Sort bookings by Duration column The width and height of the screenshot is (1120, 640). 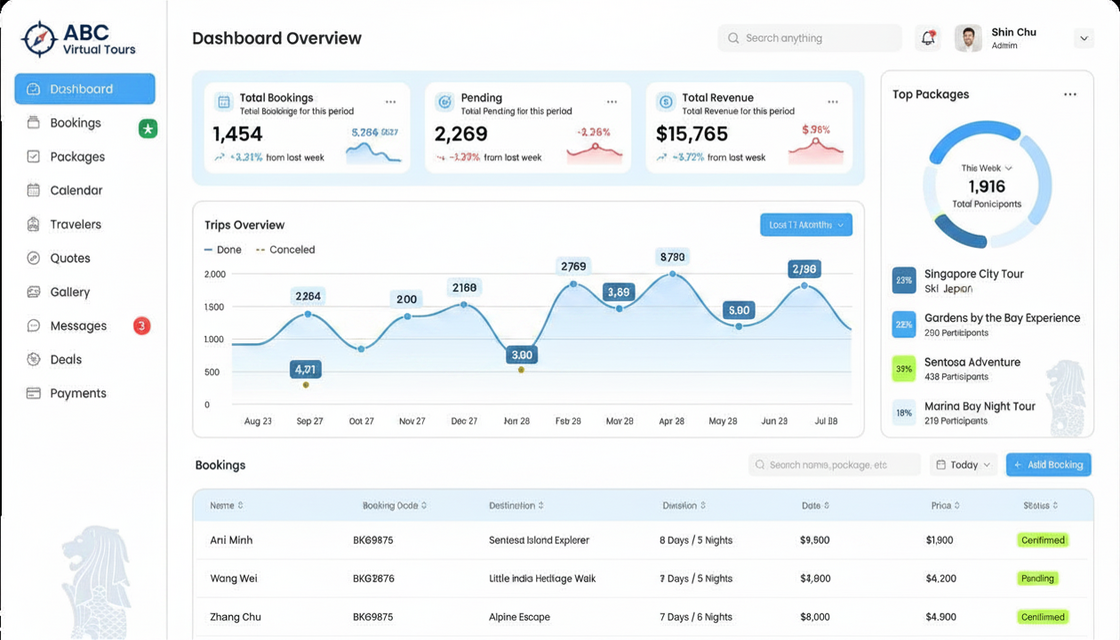[x=684, y=505]
